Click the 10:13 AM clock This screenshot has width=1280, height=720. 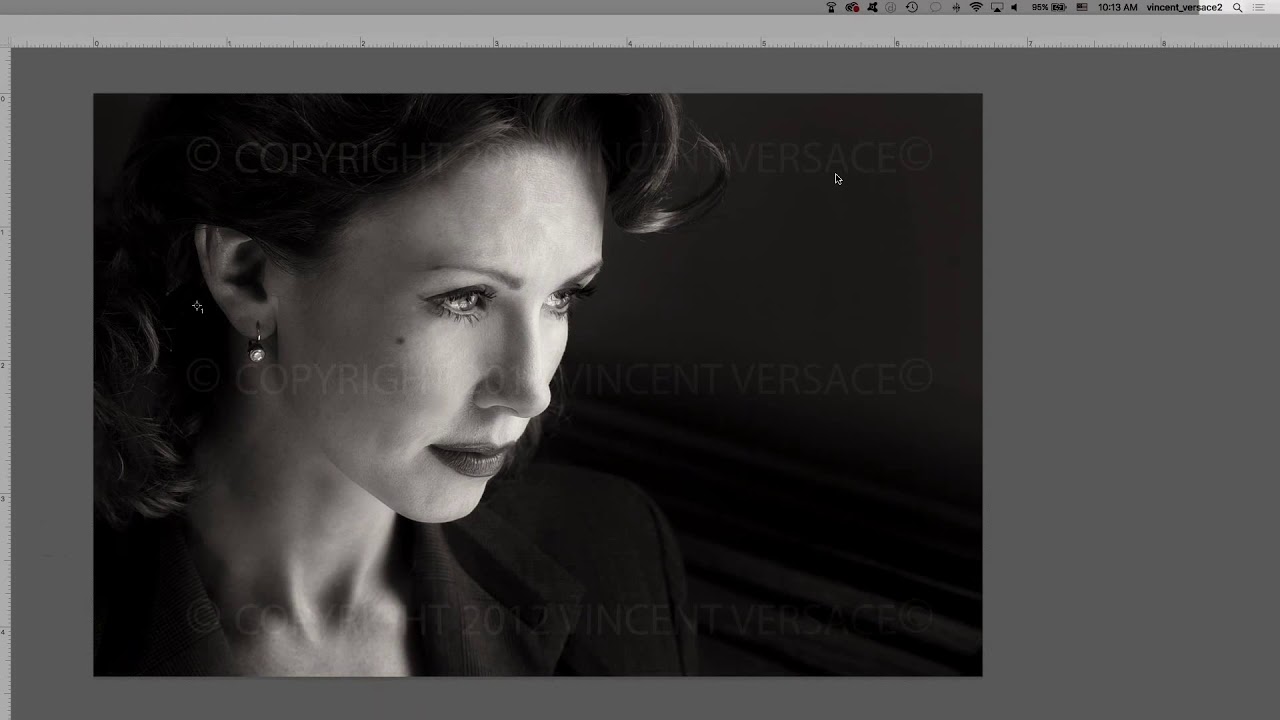1117,7
